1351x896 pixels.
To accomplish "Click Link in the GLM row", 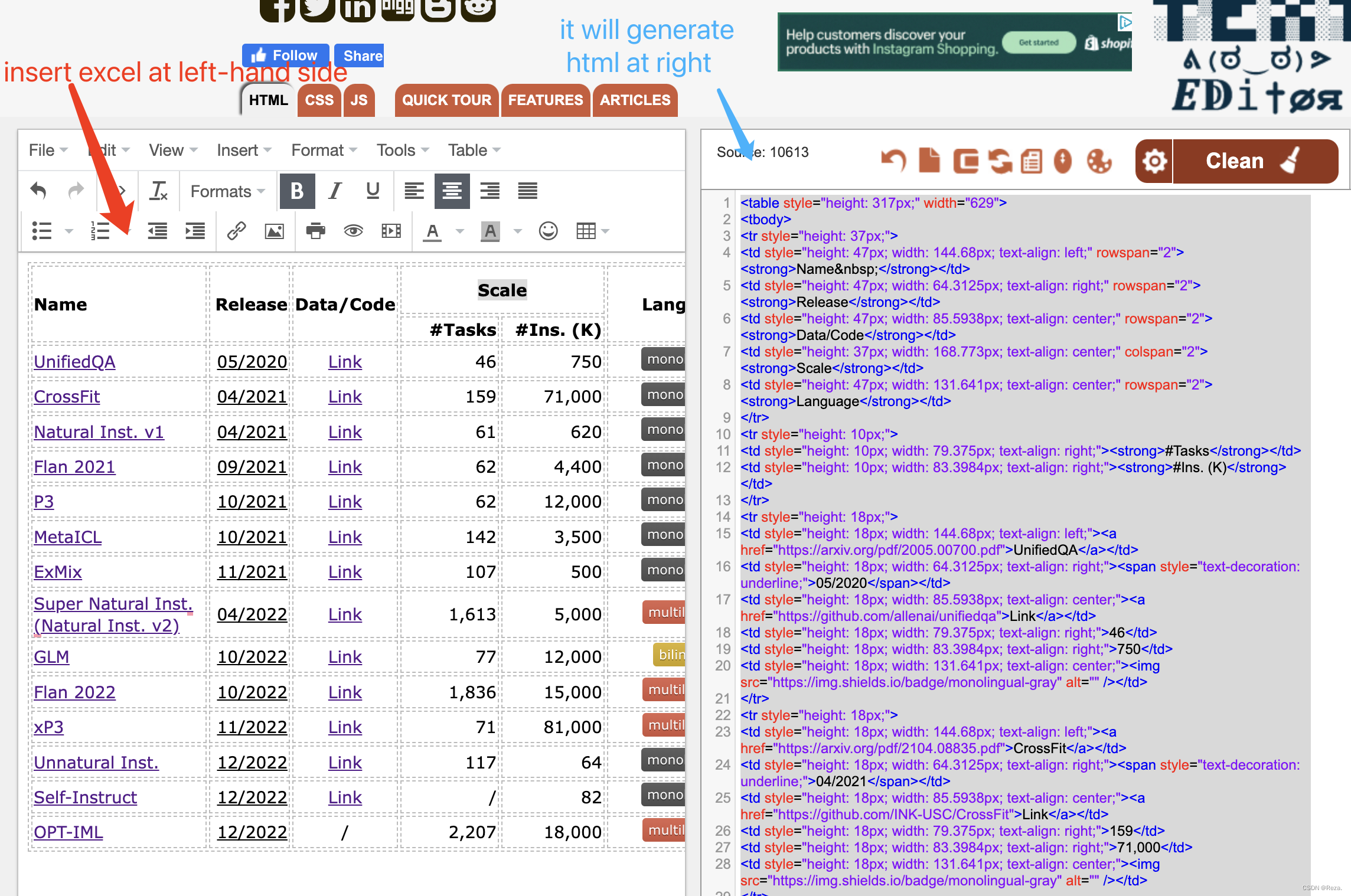I will (345, 657).
